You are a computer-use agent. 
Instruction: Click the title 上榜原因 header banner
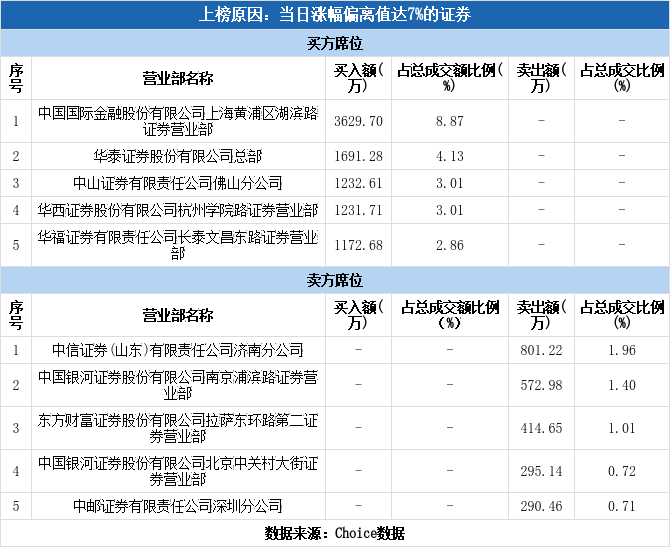(335, 15)
